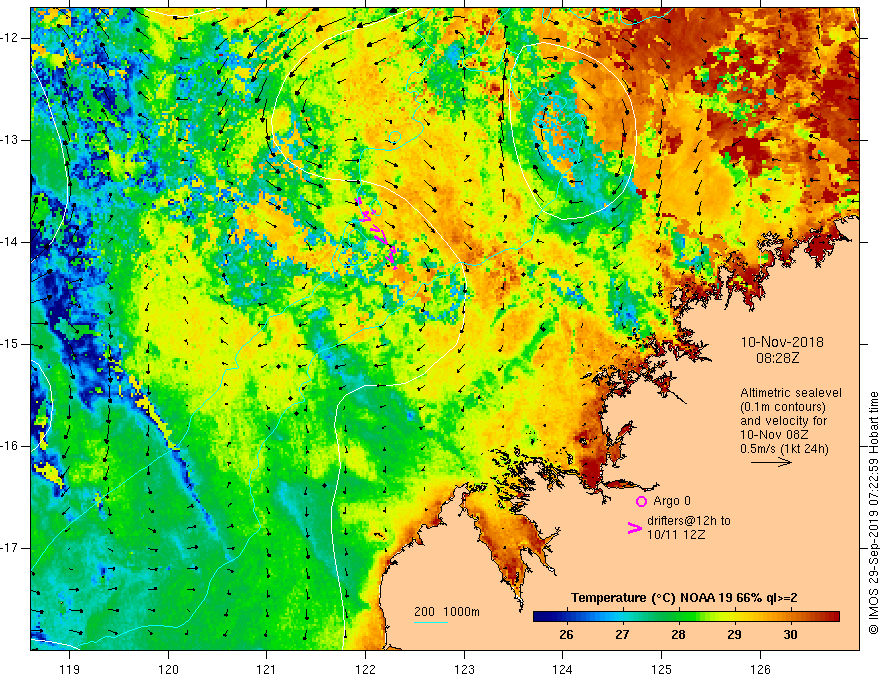Click the cyan 200m depth contour legend line
Image resolution: width=880 pixels, height=680 pixels.
(430, 622)
